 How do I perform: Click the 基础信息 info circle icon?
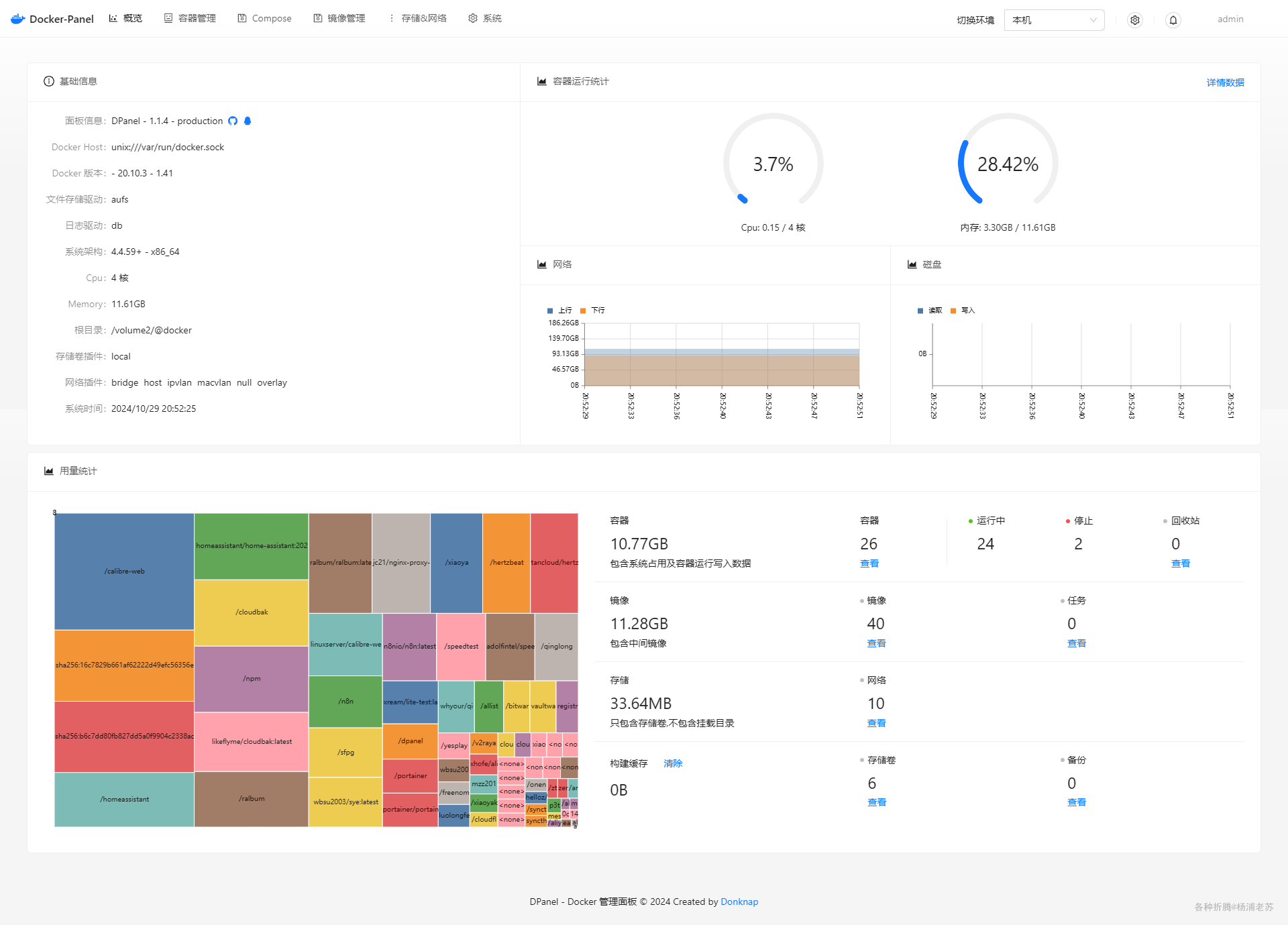(x=49, y=81)
